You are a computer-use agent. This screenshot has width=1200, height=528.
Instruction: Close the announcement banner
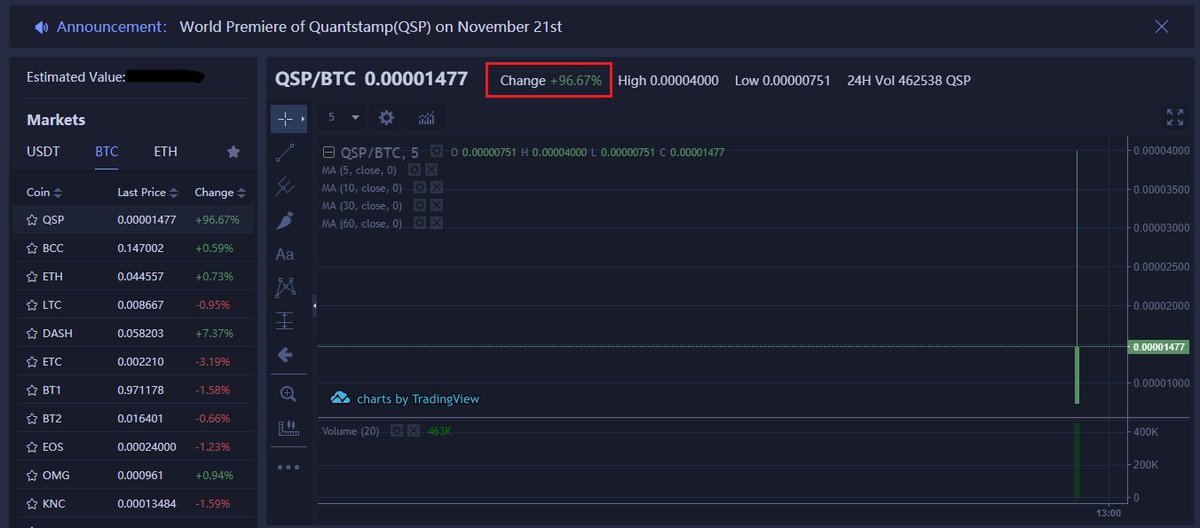[x=1161, y=27]
